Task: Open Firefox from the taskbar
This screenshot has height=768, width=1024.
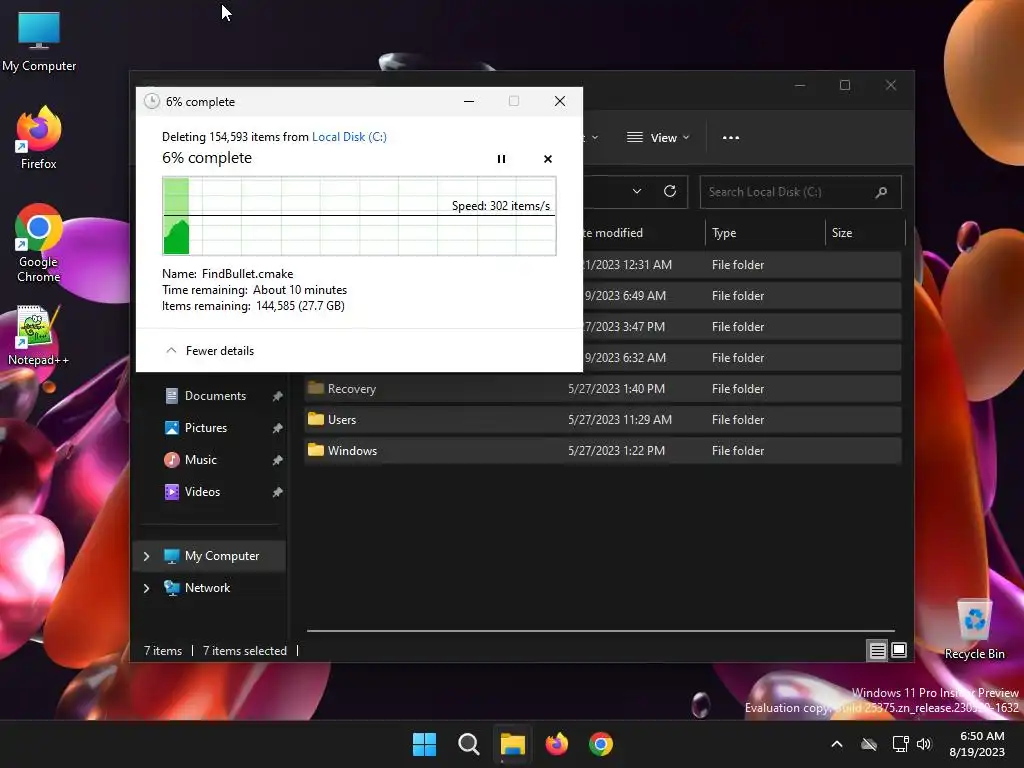Action: (x=557, y=744)
